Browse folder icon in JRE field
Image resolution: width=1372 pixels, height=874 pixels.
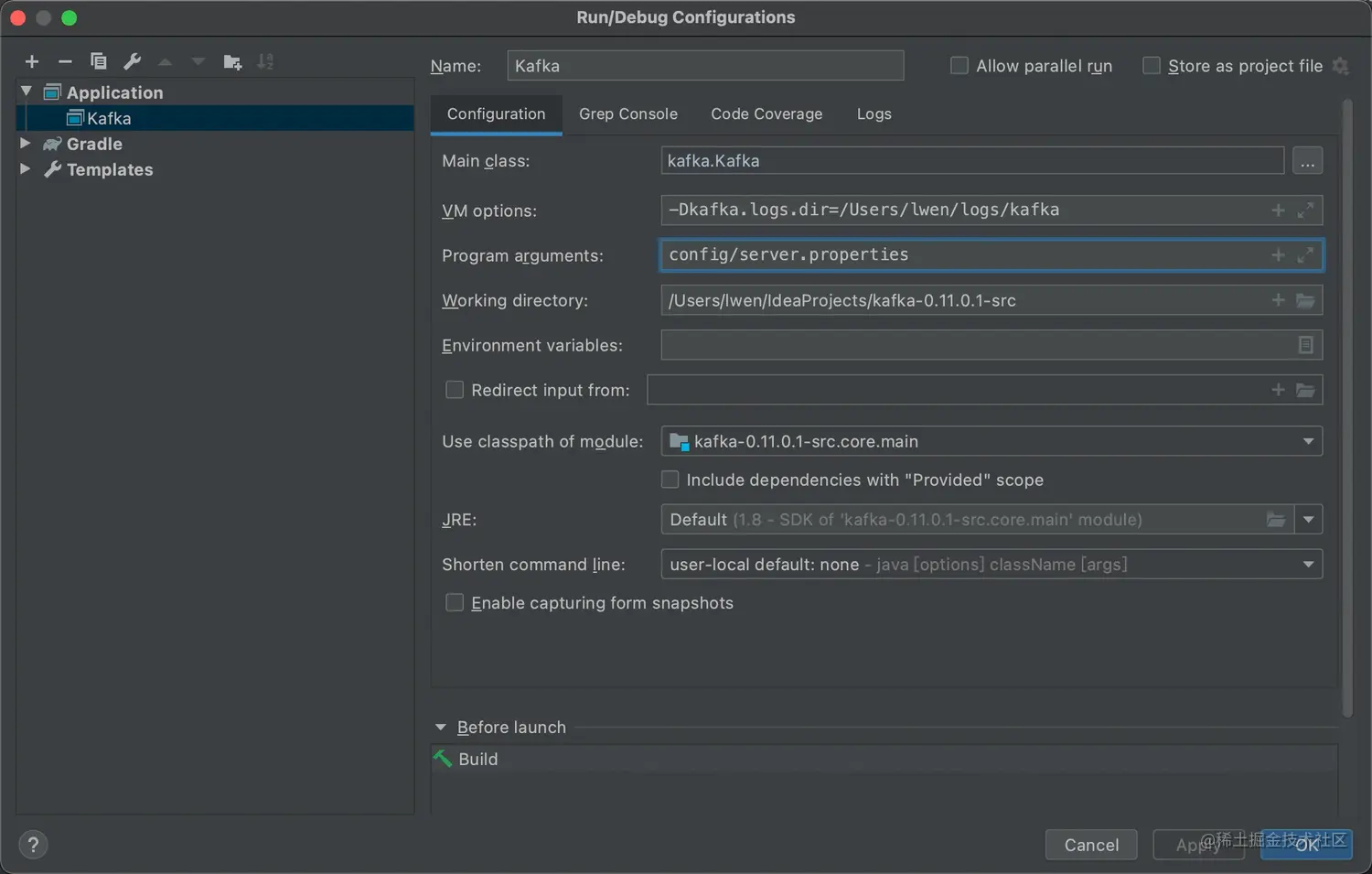(1276, 520)
